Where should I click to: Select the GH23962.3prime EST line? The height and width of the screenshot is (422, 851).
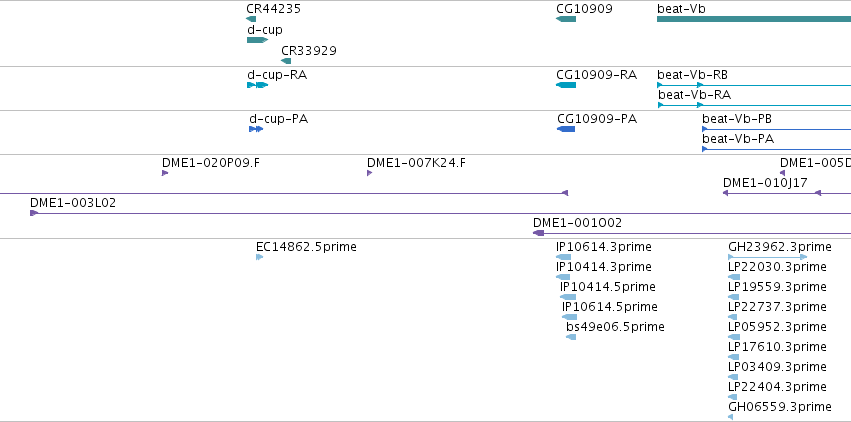(767, 257)
